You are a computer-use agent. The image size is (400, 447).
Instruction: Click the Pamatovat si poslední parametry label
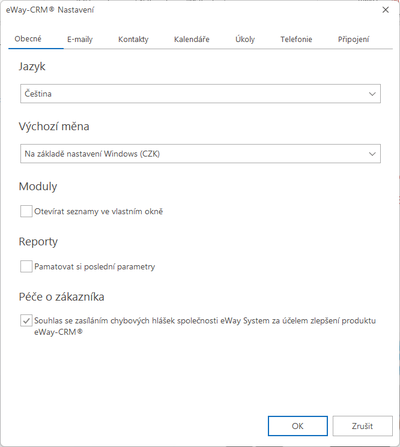95,267
